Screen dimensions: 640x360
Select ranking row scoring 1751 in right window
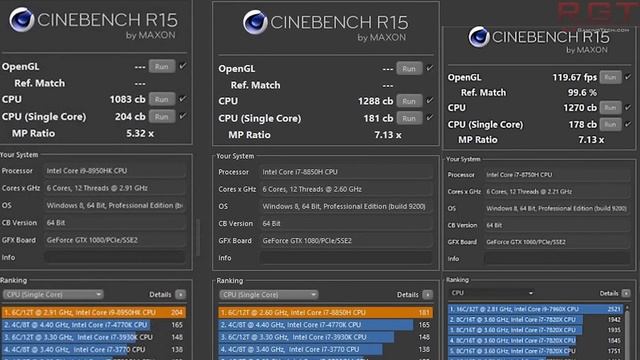[x=536, y=351]
